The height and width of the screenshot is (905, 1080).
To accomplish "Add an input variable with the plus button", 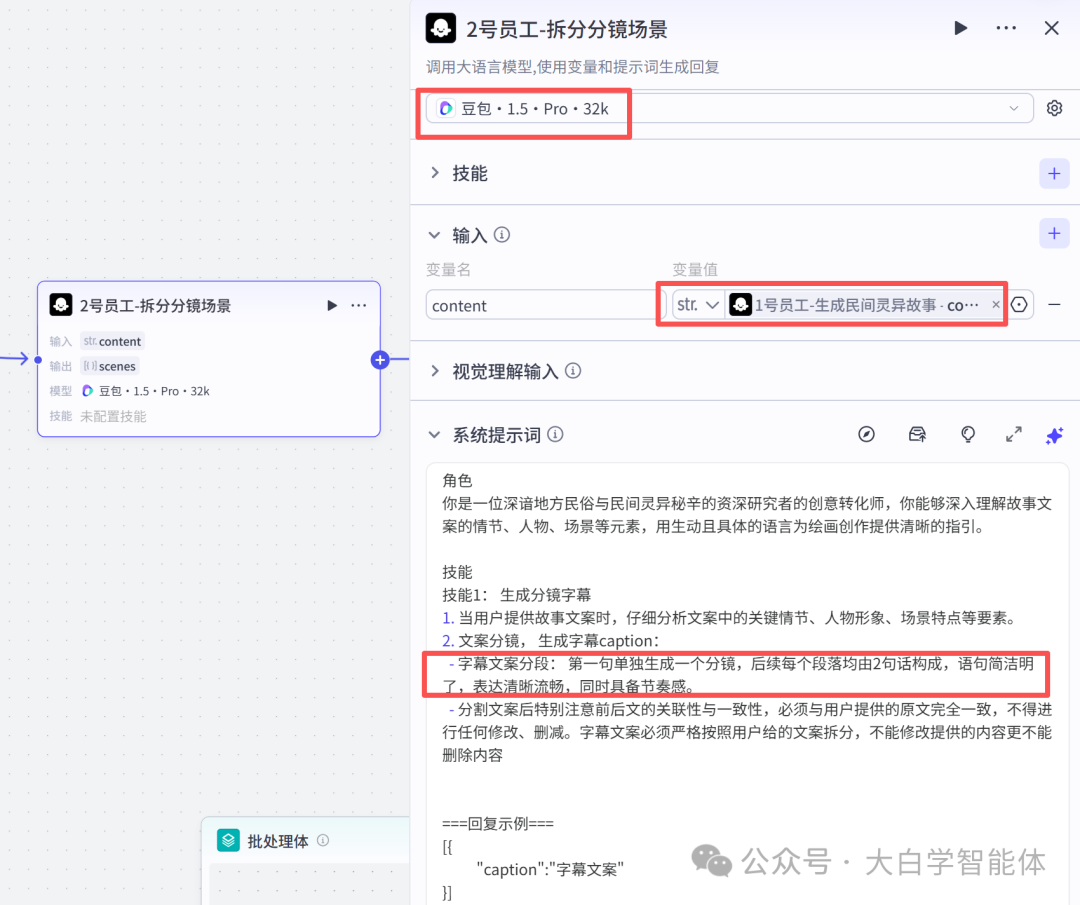I will click(x=1054, y=233).
